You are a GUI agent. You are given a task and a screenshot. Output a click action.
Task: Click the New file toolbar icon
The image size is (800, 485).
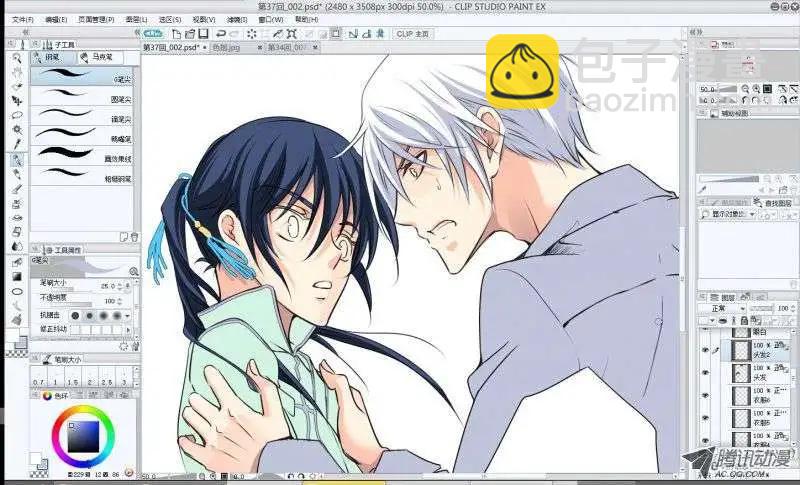(x=177, y=34)
